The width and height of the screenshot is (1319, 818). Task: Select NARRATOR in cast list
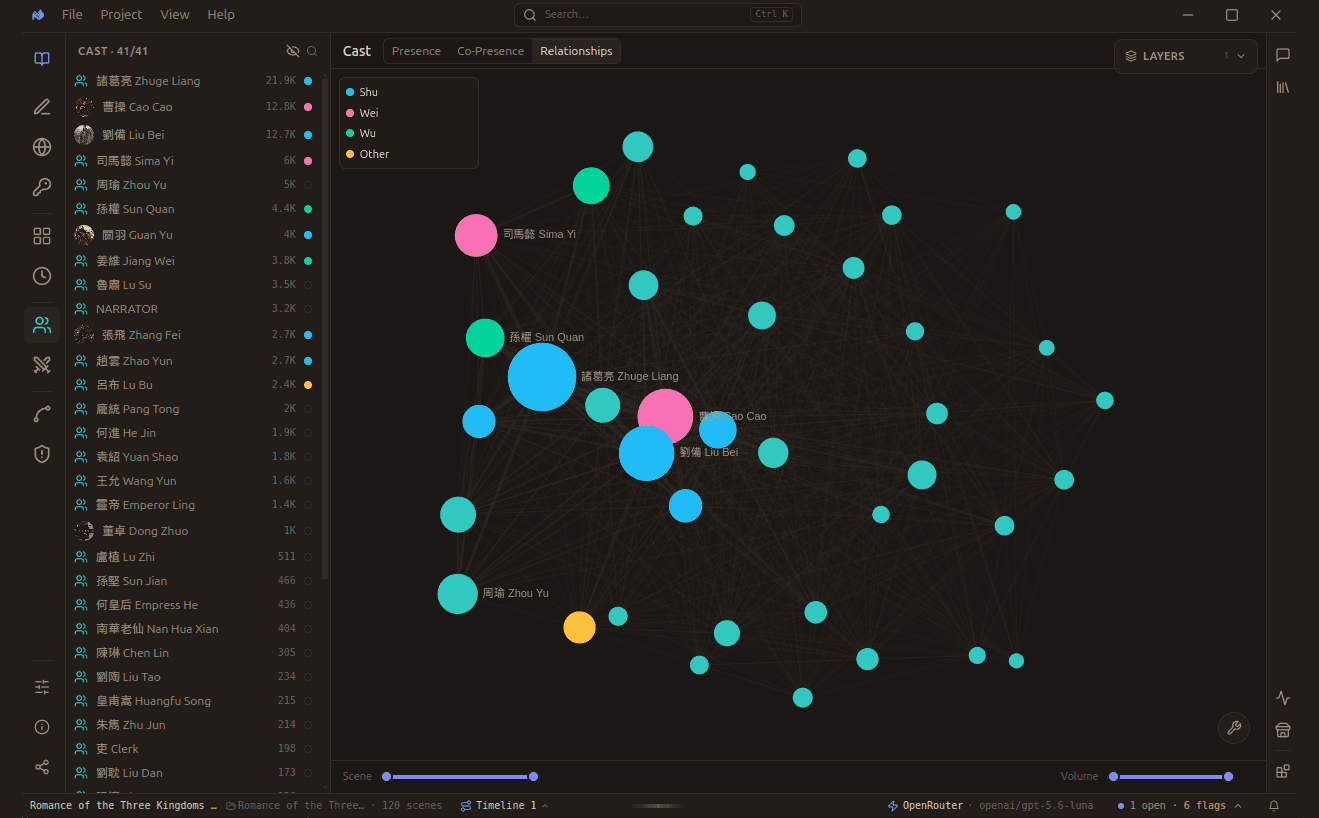click(196, 309)
